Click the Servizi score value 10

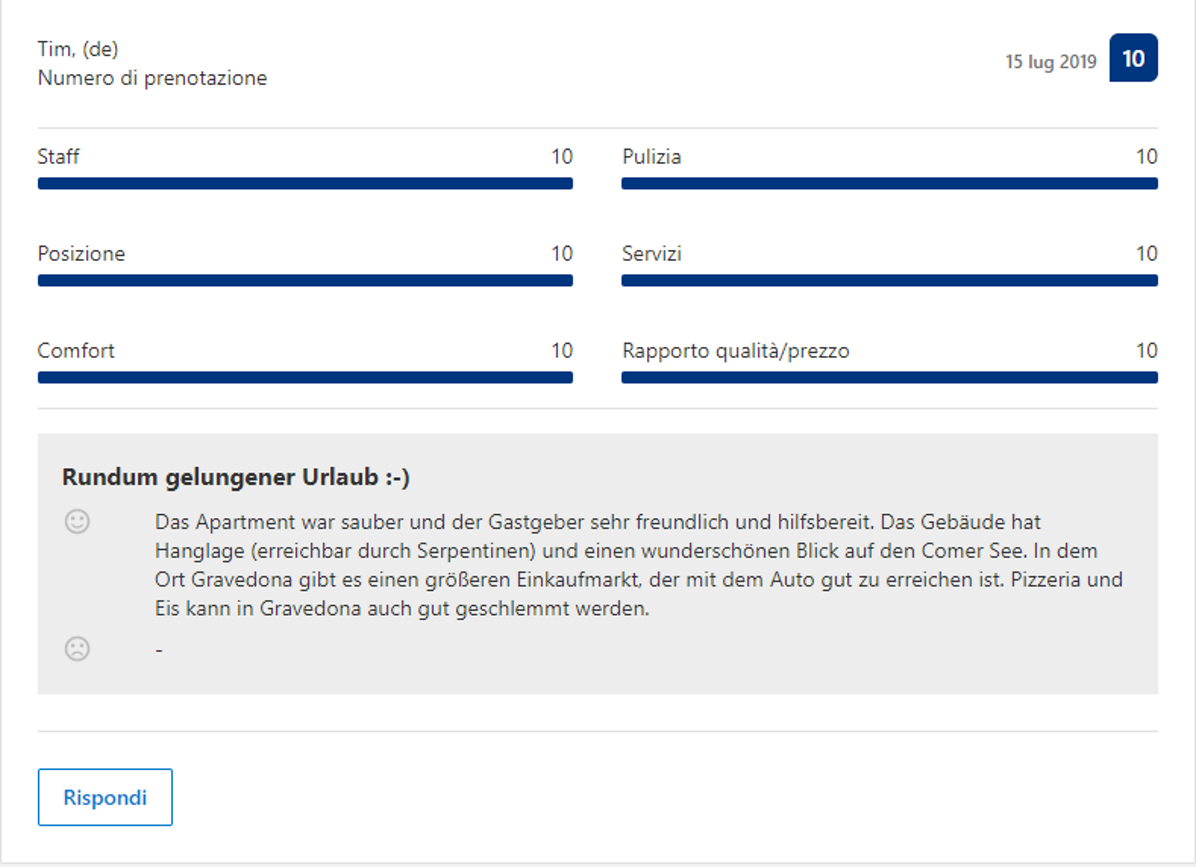[1146, 254]
